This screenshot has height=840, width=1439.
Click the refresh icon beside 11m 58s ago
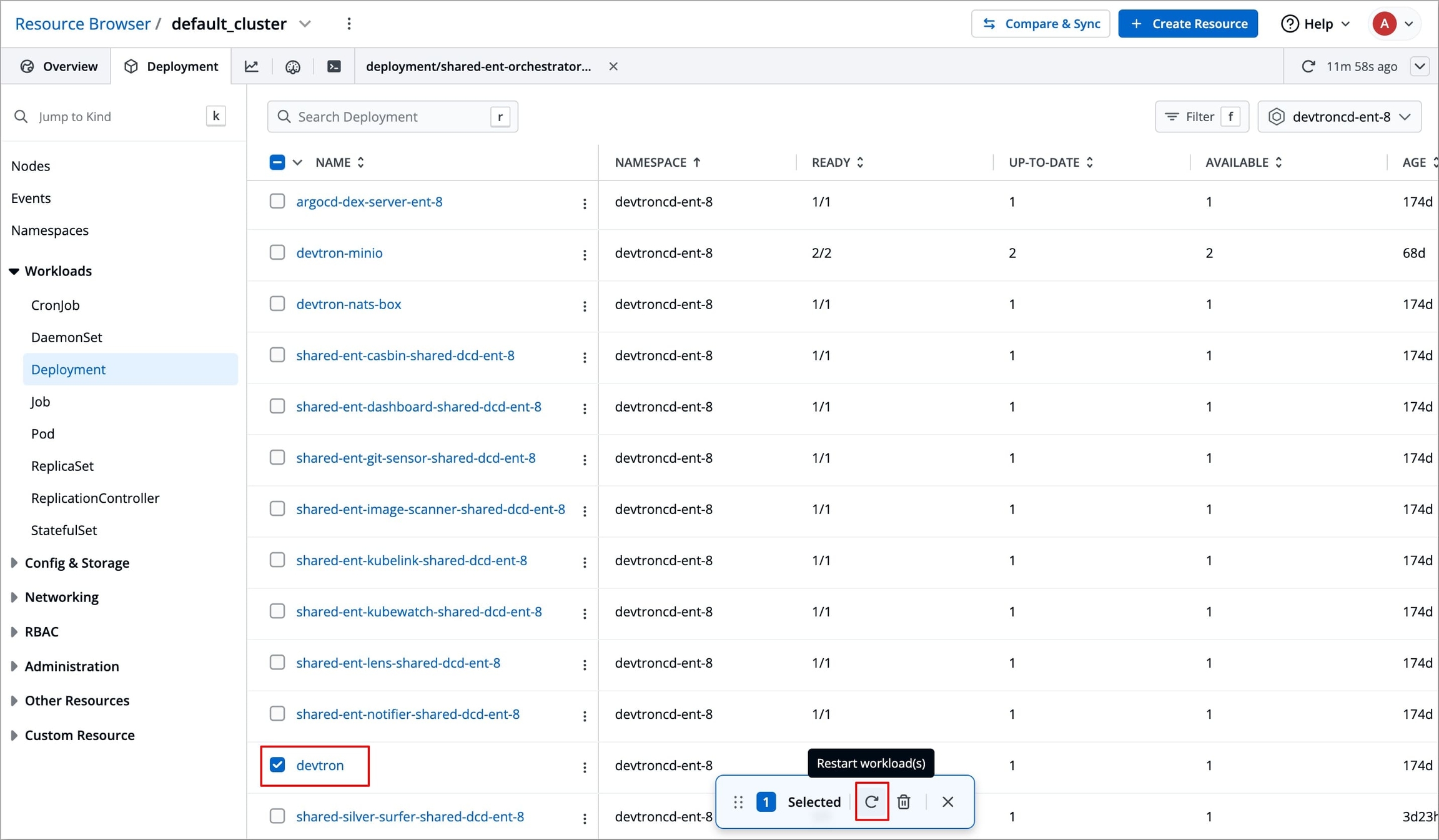[1308, 66]
